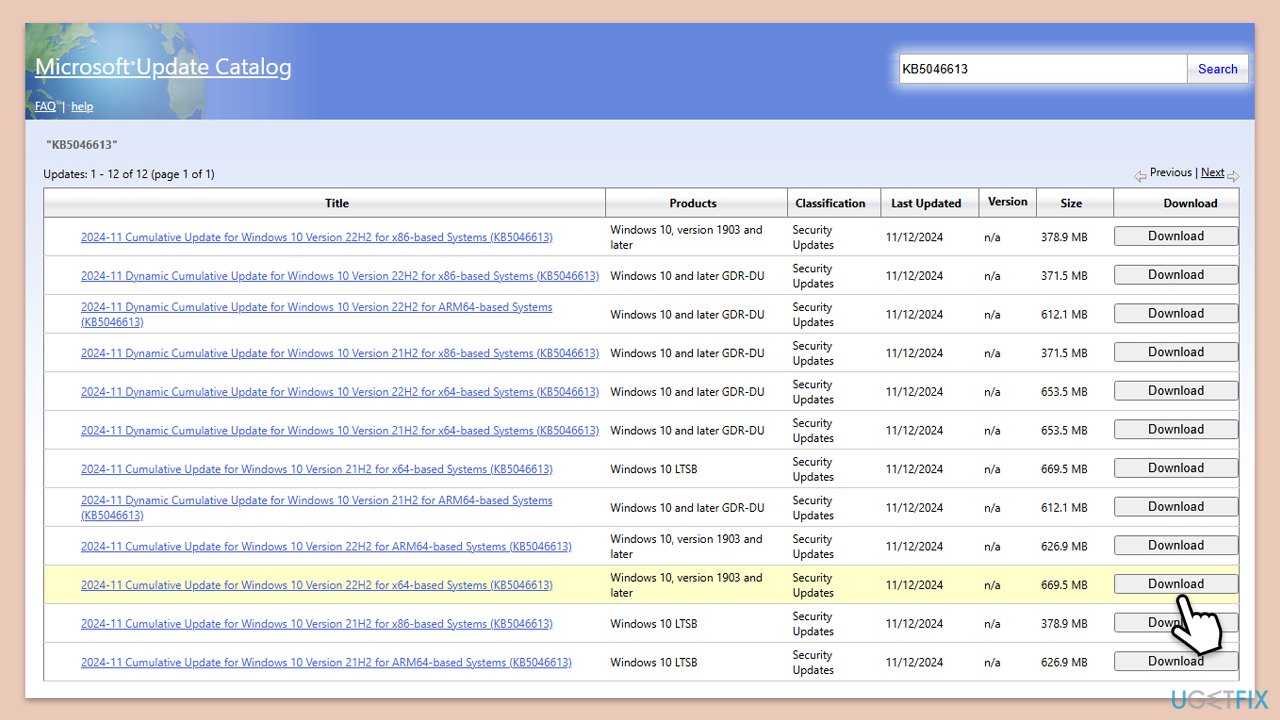Go to the Next results page
1280x720 pixels.
(x=1212, y=172)
